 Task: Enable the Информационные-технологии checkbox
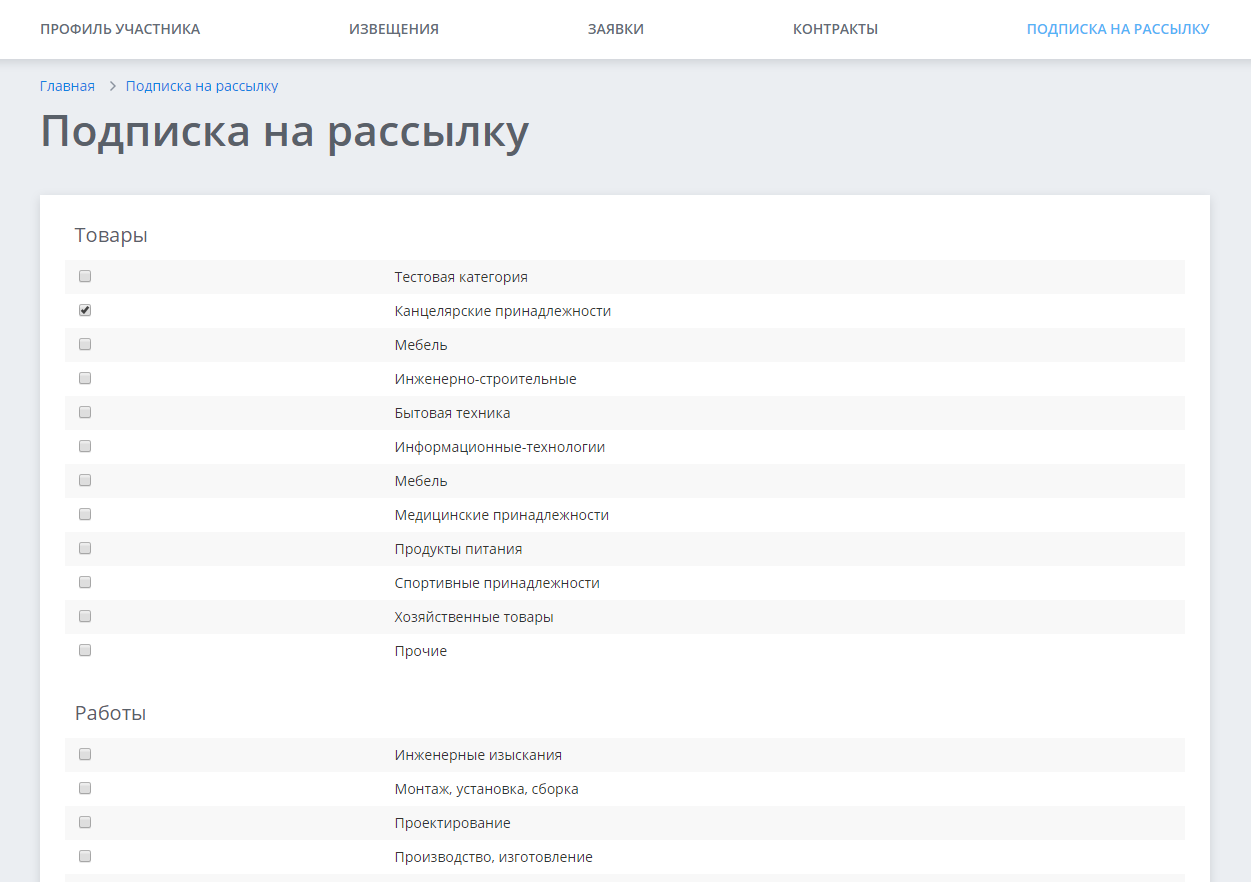coord(85,446)
